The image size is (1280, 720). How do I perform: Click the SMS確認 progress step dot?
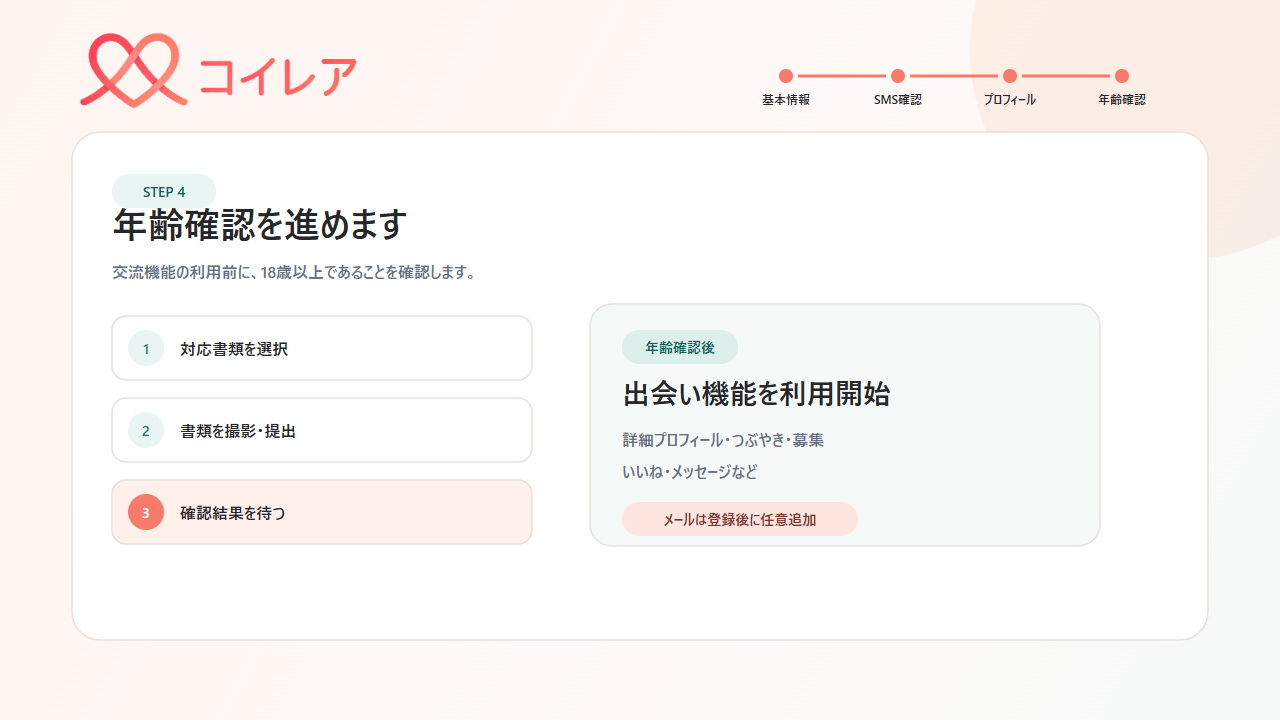pos(898,76)
